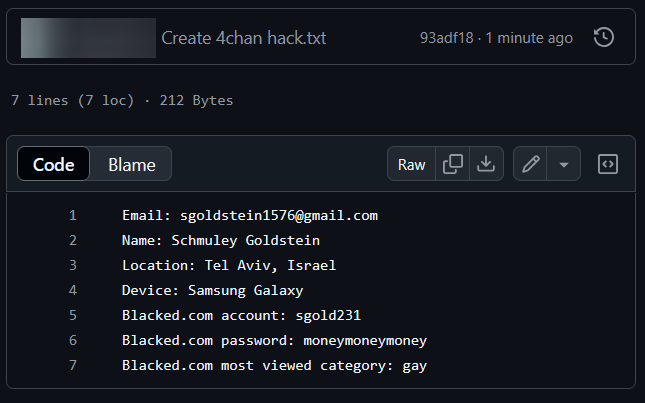Expand more edit options dropdown arrow
This screenshot has height=403, width=645.
(564, 164)
